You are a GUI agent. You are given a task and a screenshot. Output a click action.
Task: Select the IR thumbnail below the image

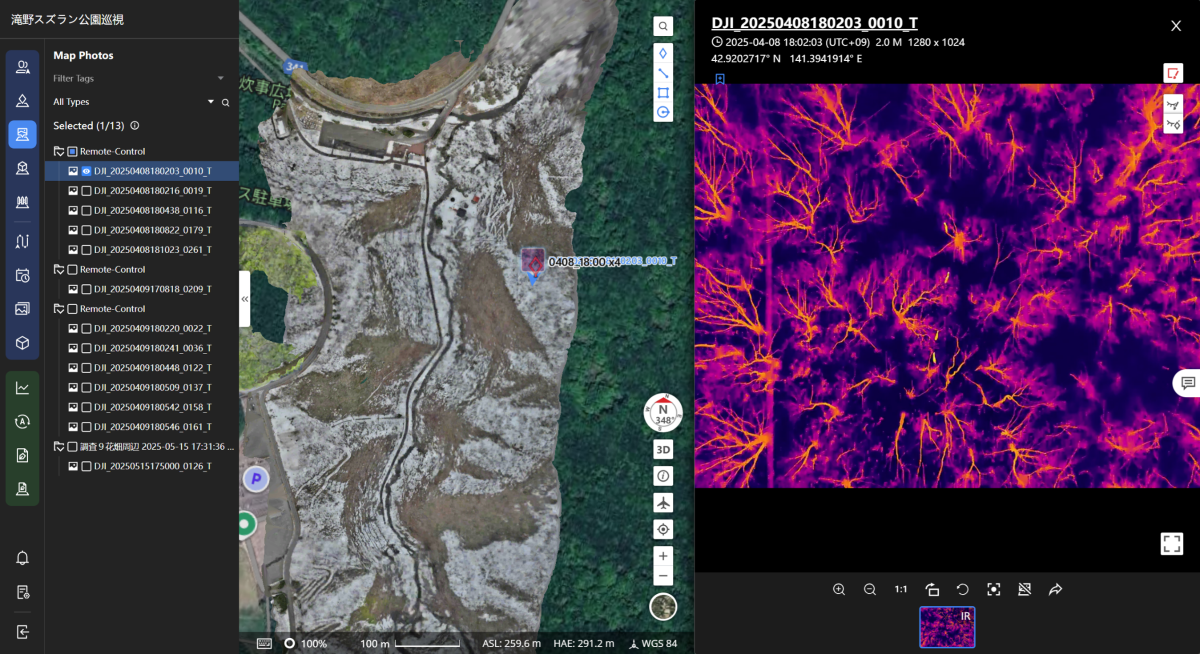(x=947, y=627)
